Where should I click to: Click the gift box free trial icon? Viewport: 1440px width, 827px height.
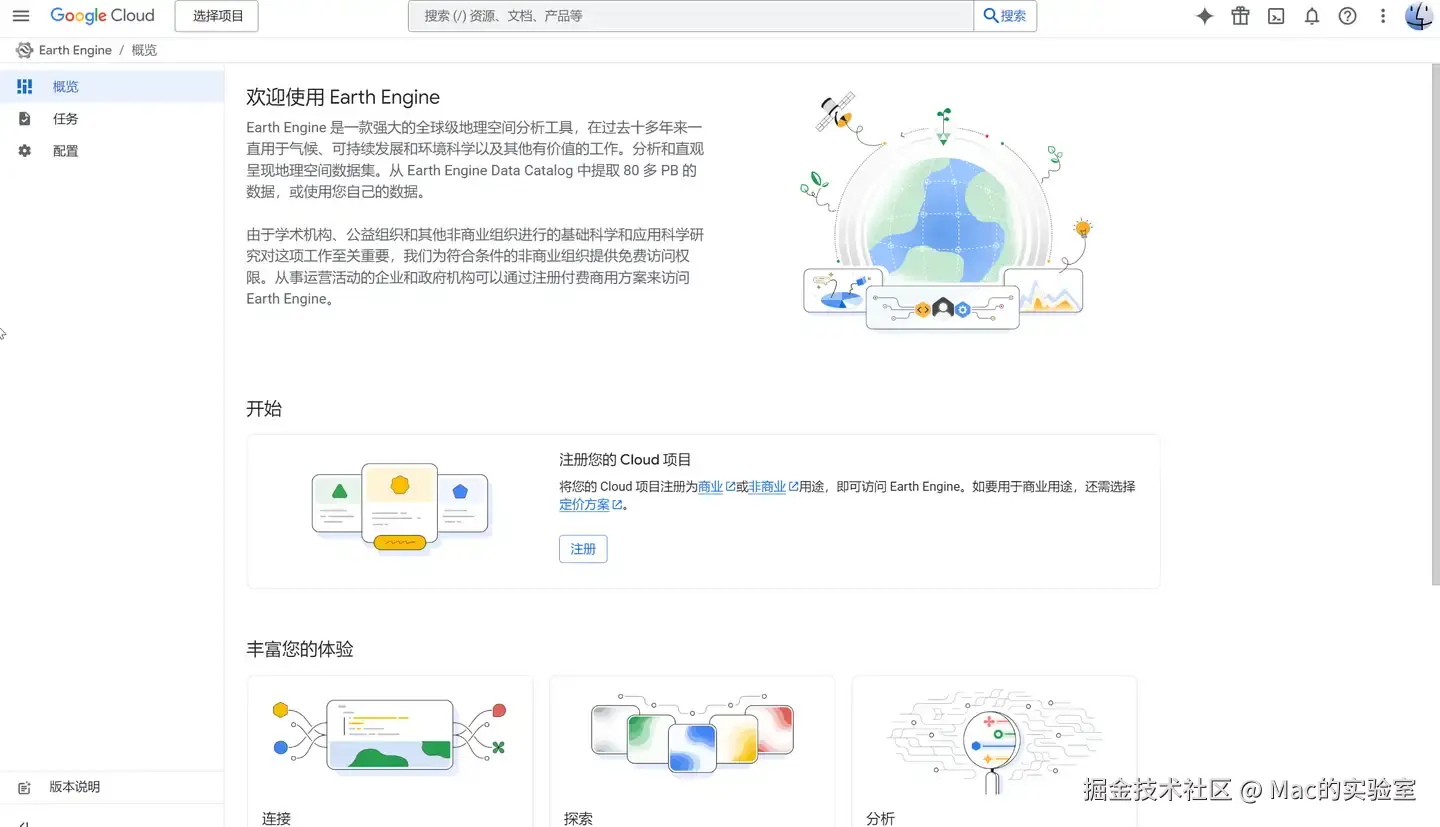pyautogui.click(x=1241, y=16)
